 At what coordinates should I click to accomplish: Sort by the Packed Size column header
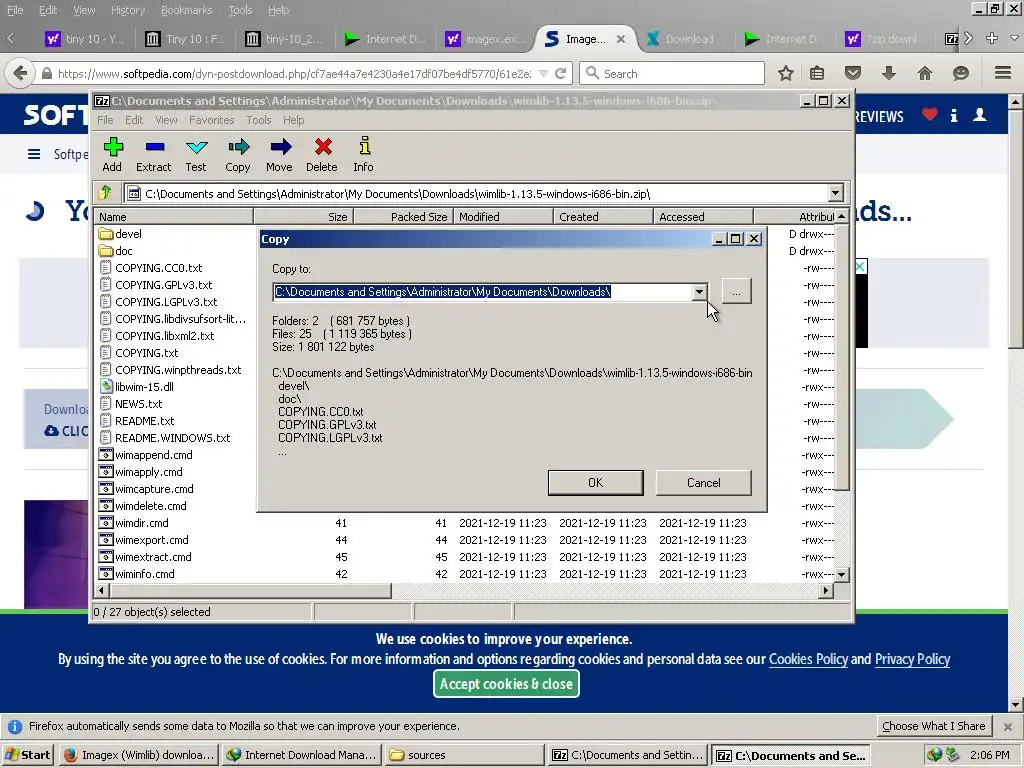tap(403, 217)
